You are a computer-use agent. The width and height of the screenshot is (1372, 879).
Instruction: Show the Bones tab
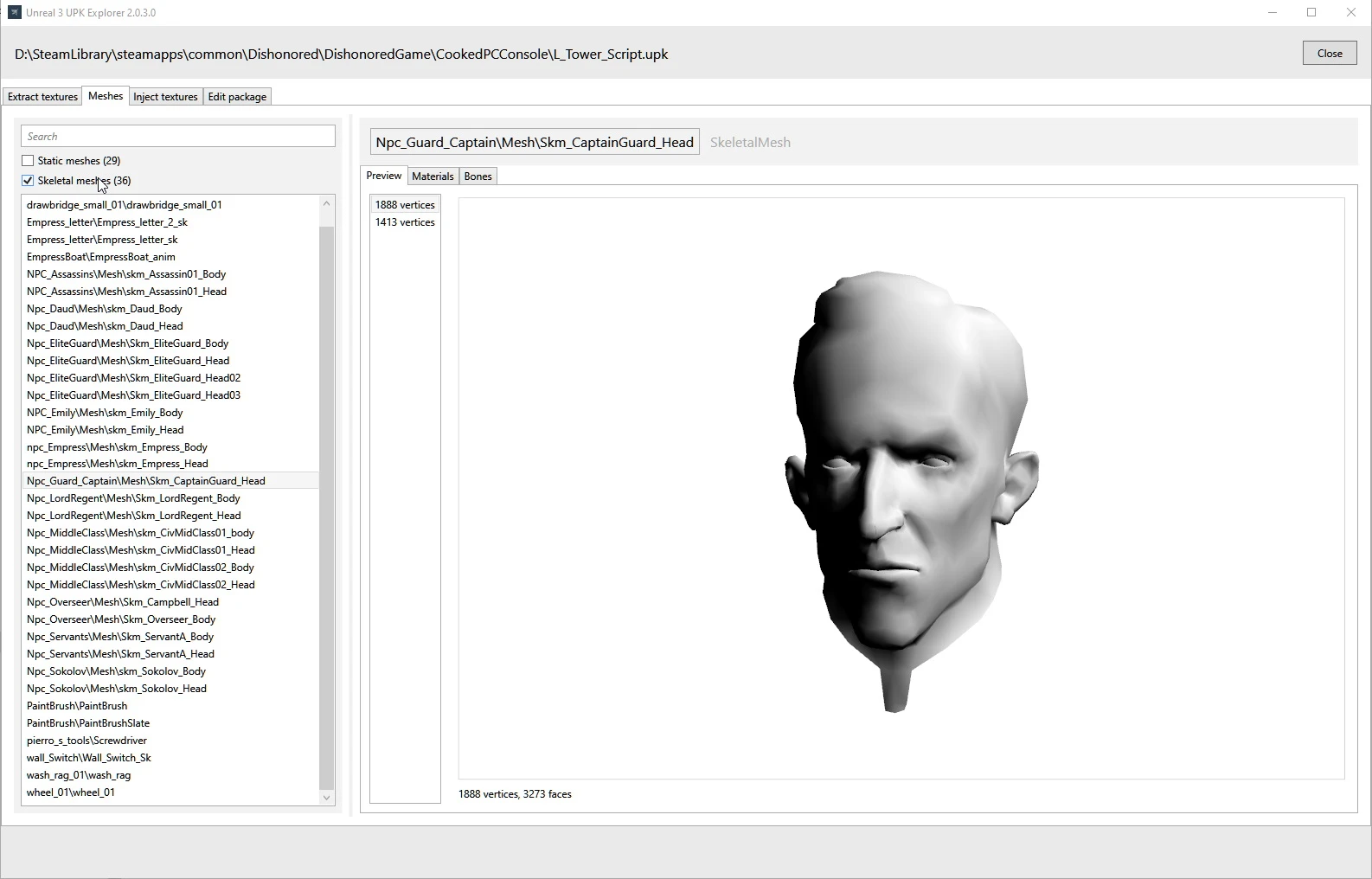click(478, 176)
